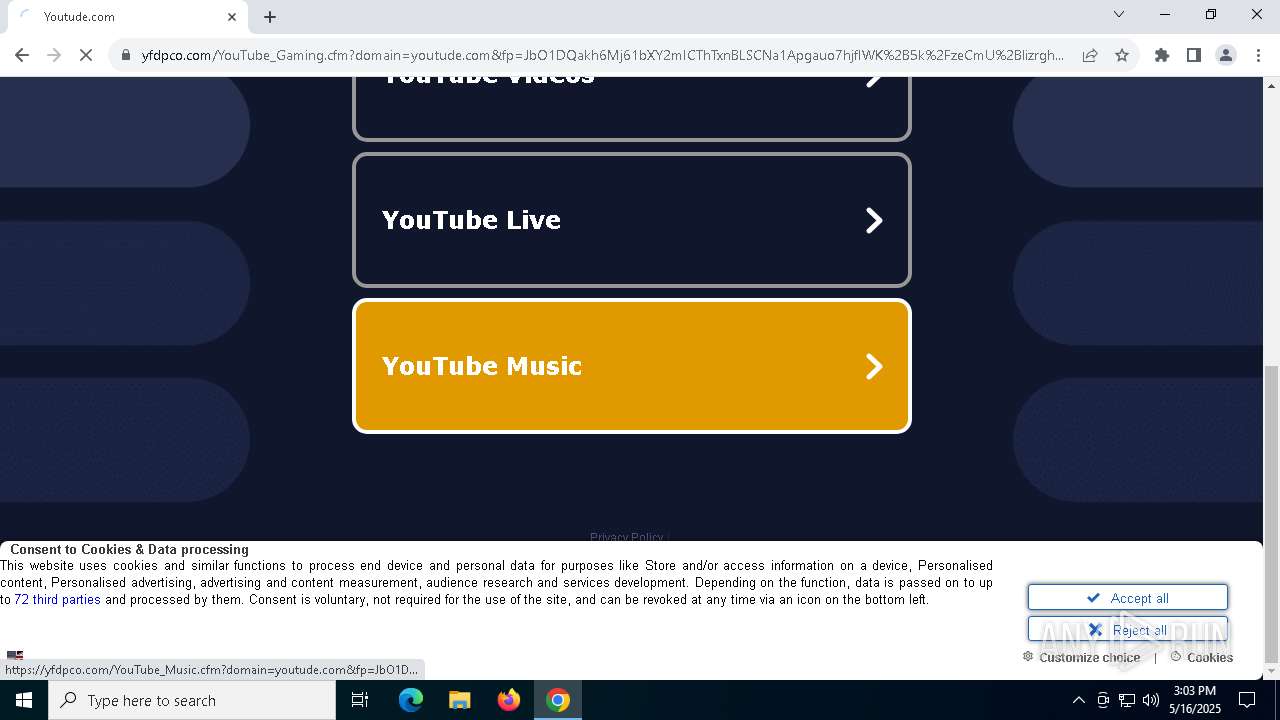The image size is (1280, 720).
Task: Open the Extensions puzzle icon
Action: click(x=1162, y=56)
